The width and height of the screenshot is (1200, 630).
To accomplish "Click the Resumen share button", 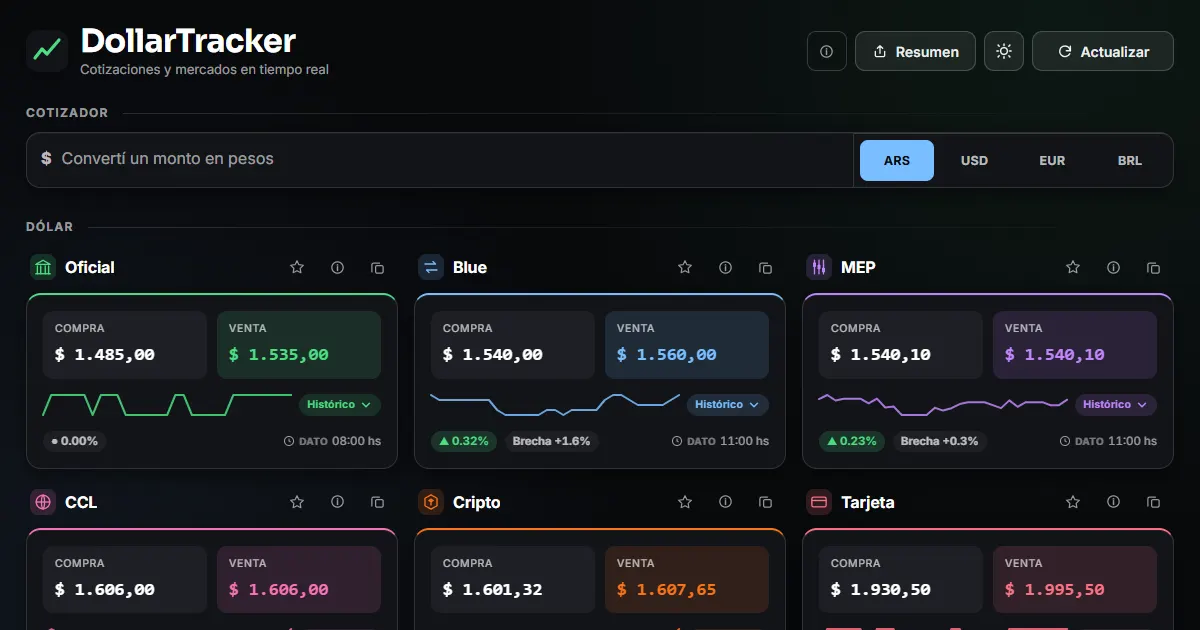I will pyautogui.click(x=915, y=51).
